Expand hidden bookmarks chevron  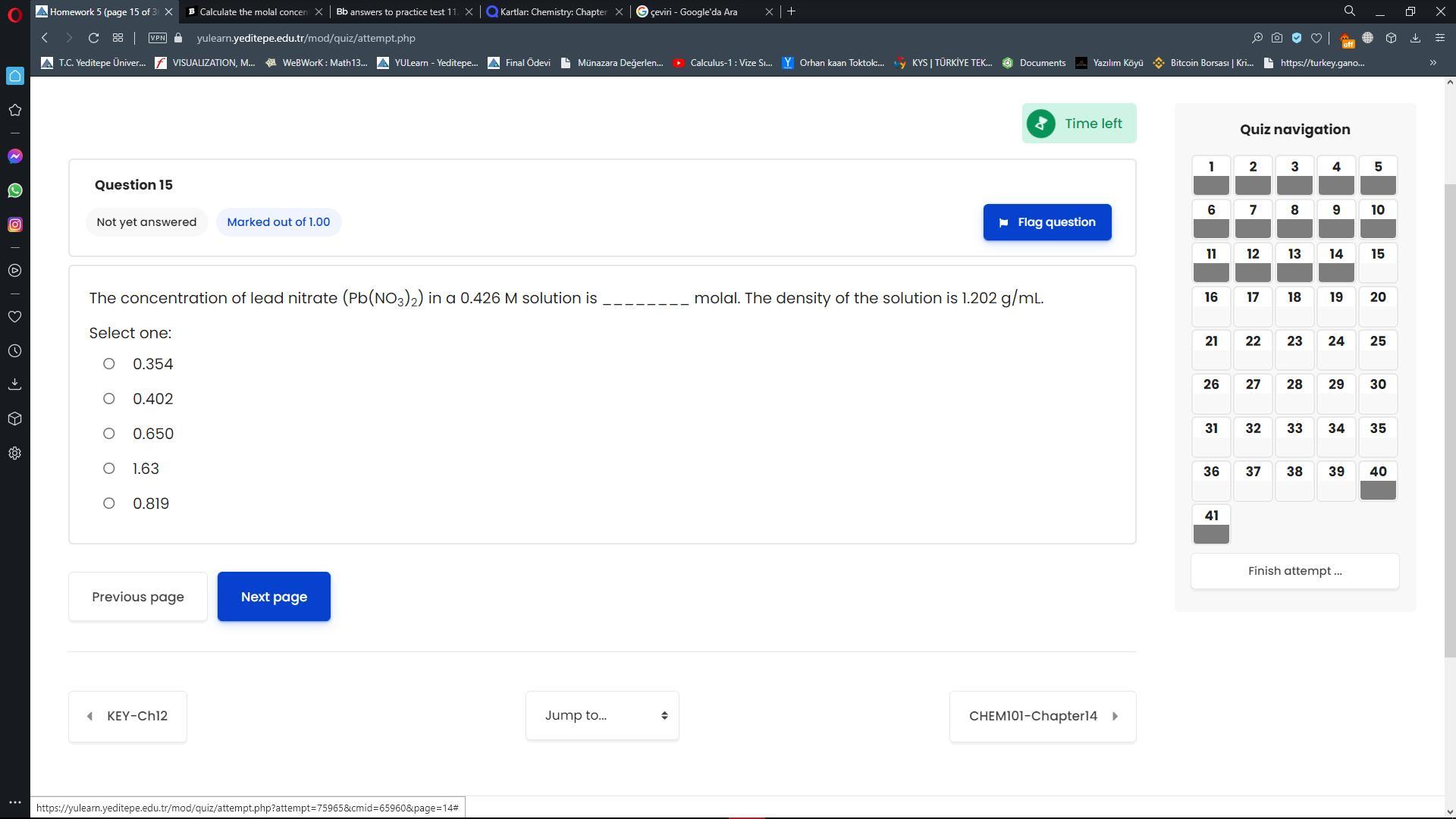pyautogui.click(x=1432, y=63)
